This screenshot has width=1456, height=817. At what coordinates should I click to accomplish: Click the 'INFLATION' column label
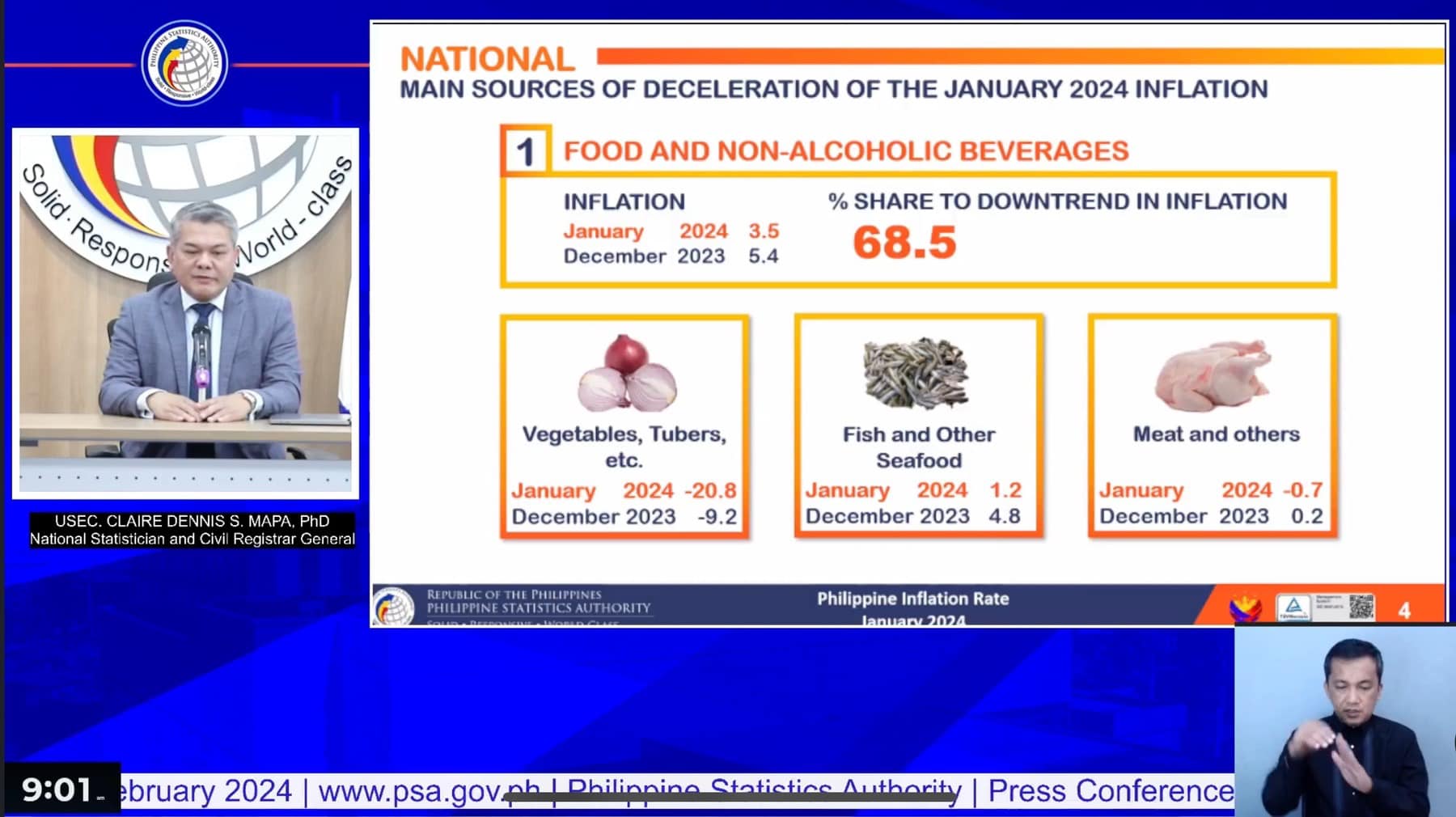pos(624,201)
